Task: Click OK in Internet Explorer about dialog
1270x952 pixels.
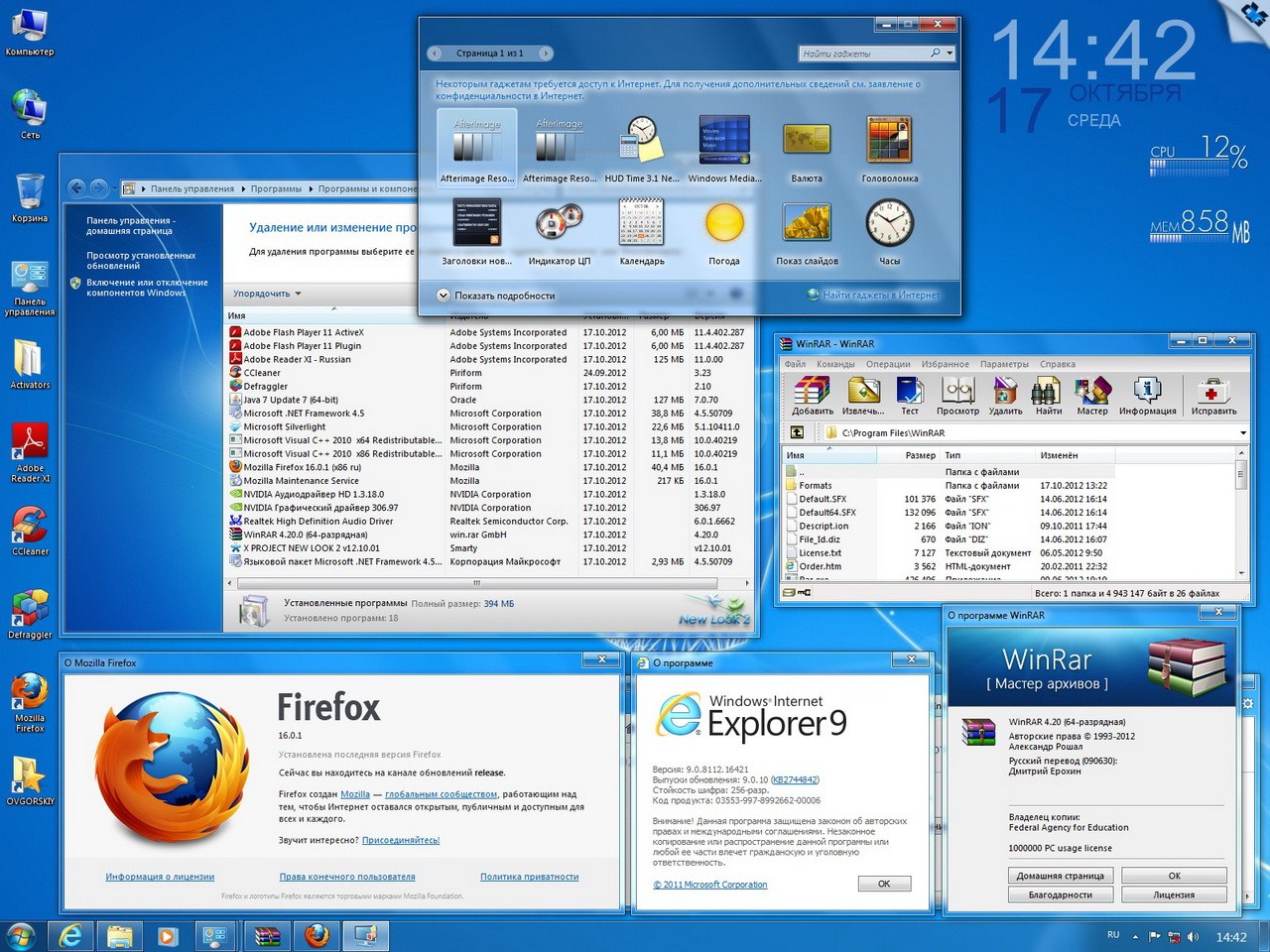Action: (884, 884)
